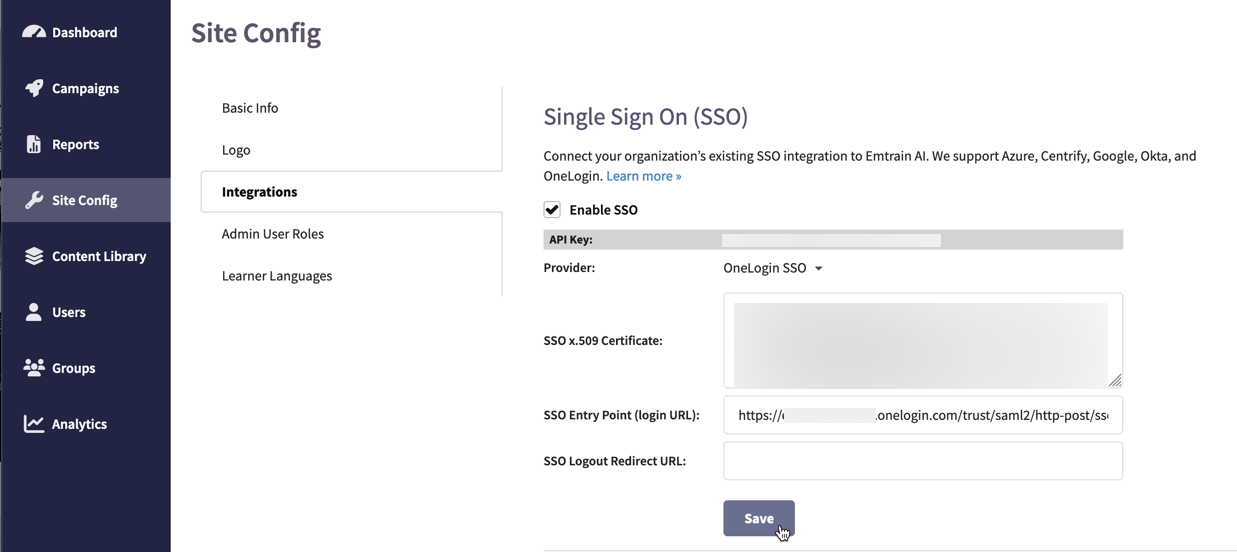Select the Integrations tab
1237x552 pixels.
(259, 192)
